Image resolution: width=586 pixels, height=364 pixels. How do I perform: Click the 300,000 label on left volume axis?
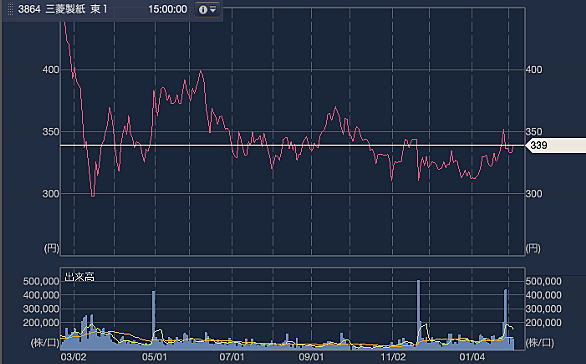click(41, 309)
